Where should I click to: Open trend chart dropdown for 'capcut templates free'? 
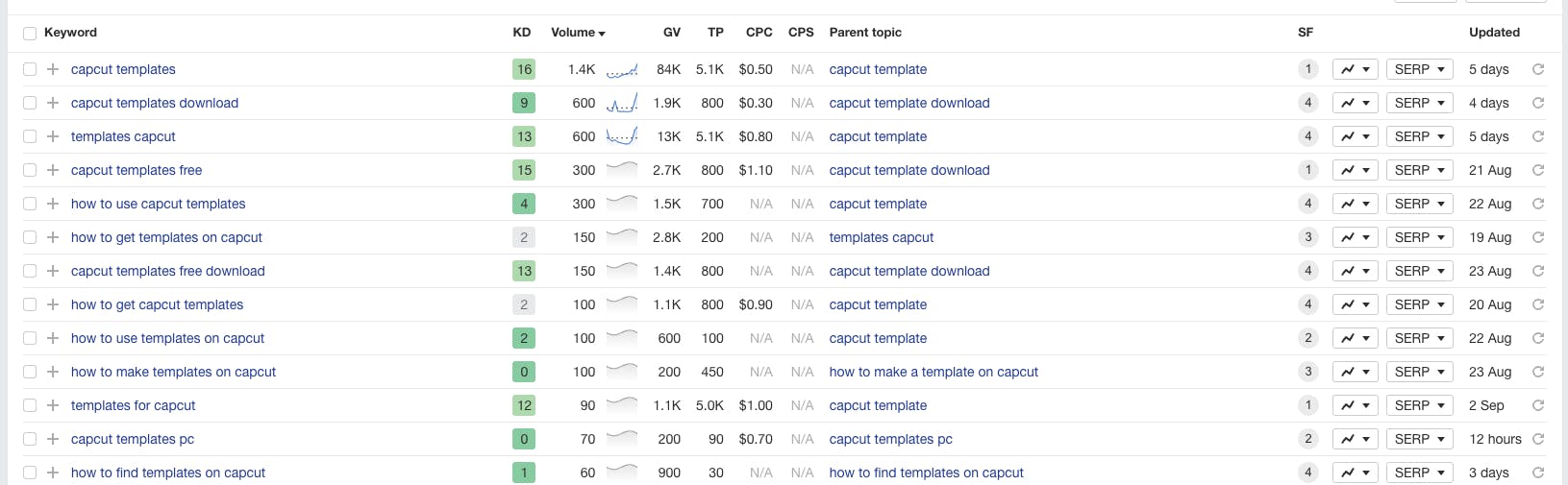click(1356, 170)
